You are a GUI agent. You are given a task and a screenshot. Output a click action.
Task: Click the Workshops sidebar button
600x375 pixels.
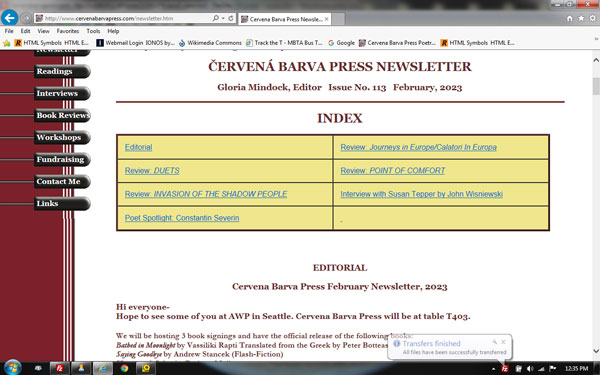tap(62, 137)
